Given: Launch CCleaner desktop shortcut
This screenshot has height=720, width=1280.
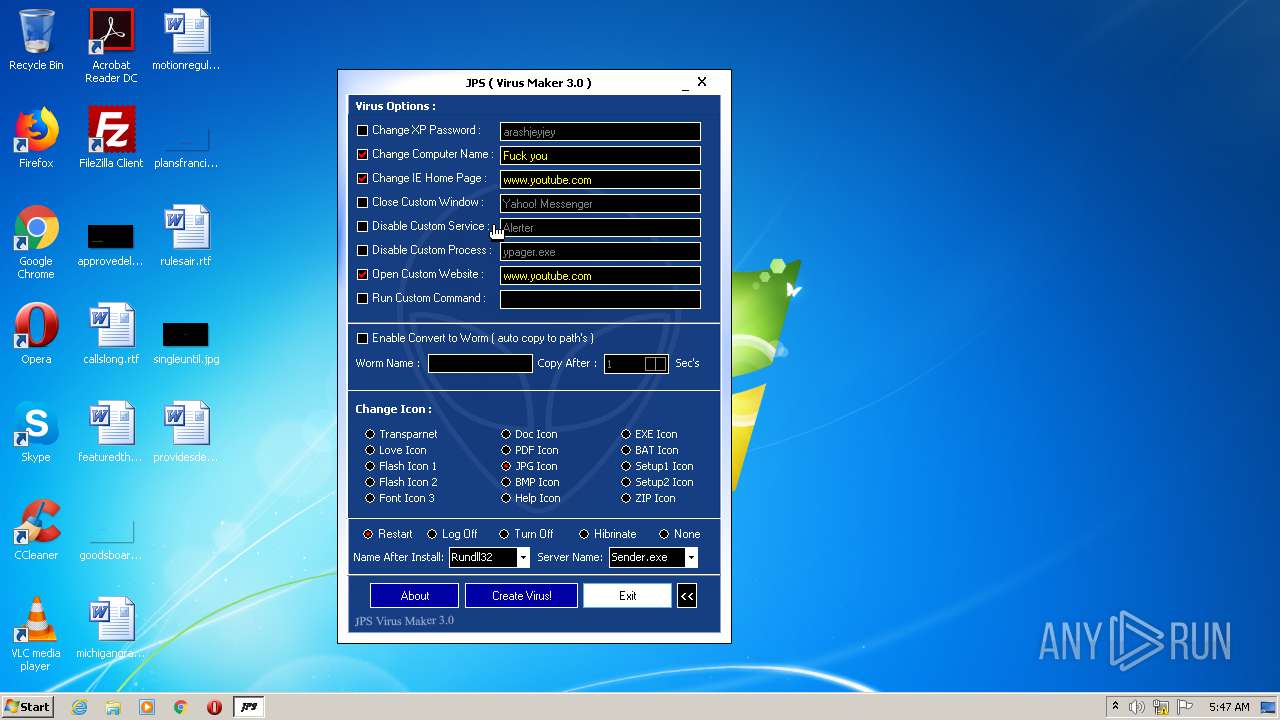Looking at the screenshot, I should pyautogui.click(x=36, y=530).
